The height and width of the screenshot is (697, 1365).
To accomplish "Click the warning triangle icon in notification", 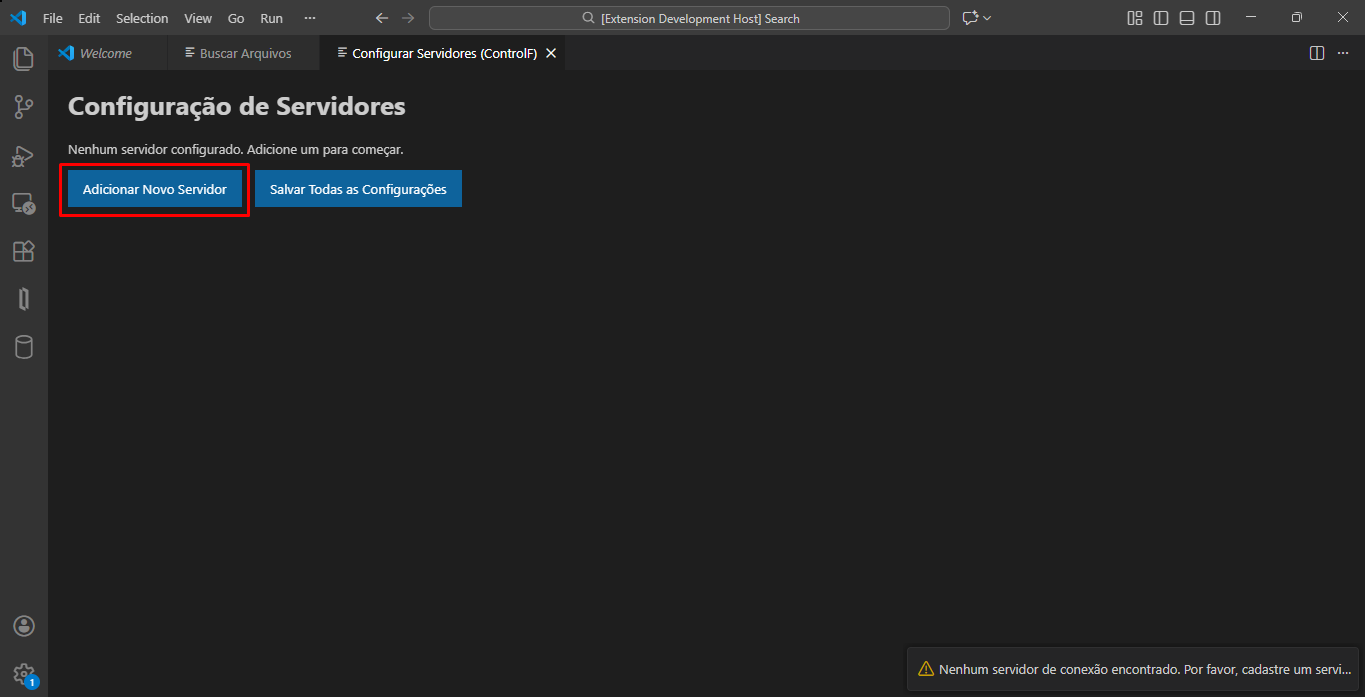I will click(x=926, y=669).
